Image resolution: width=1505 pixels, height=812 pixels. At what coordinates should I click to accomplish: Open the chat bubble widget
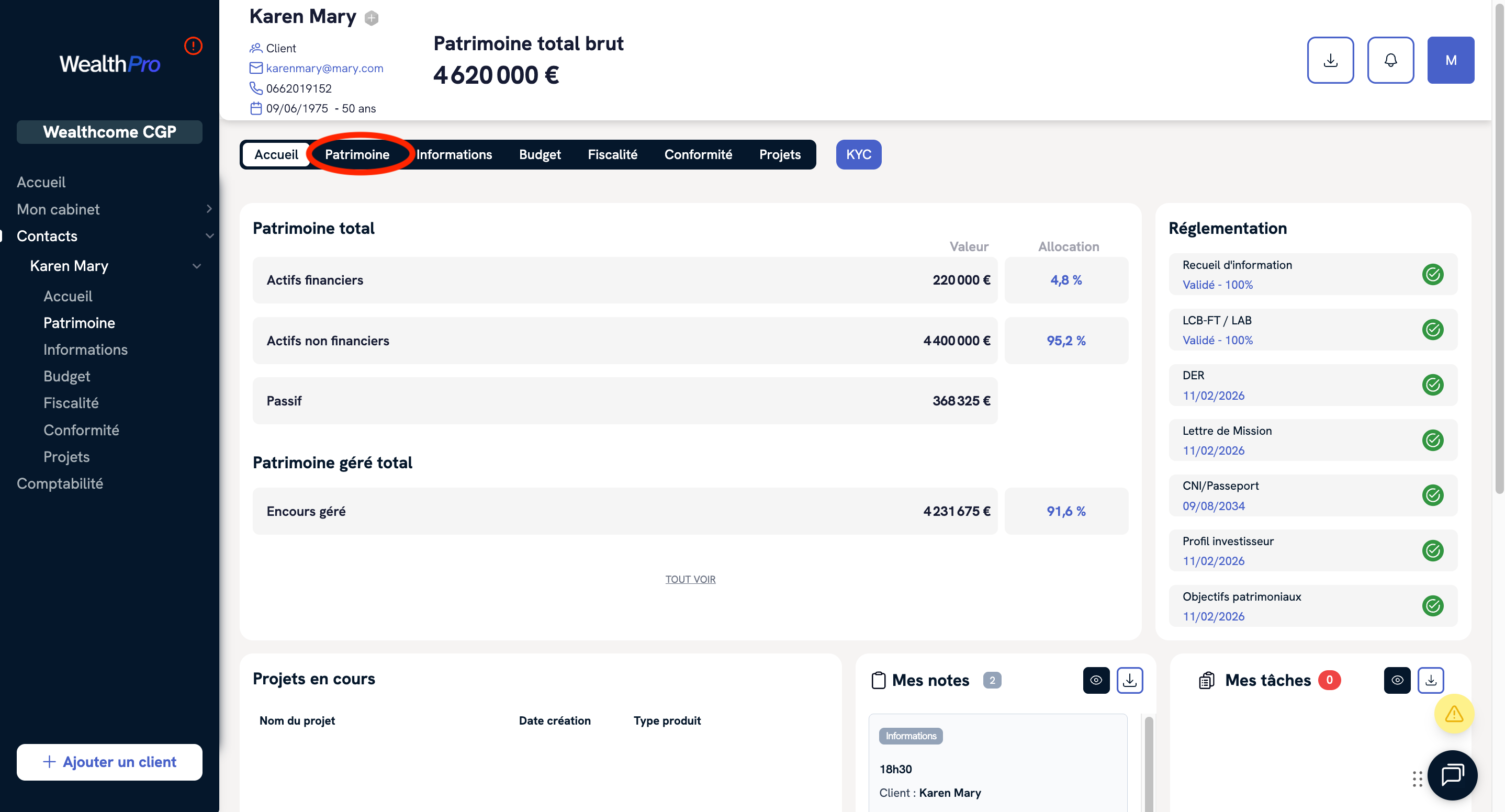tap(1452, 775)
